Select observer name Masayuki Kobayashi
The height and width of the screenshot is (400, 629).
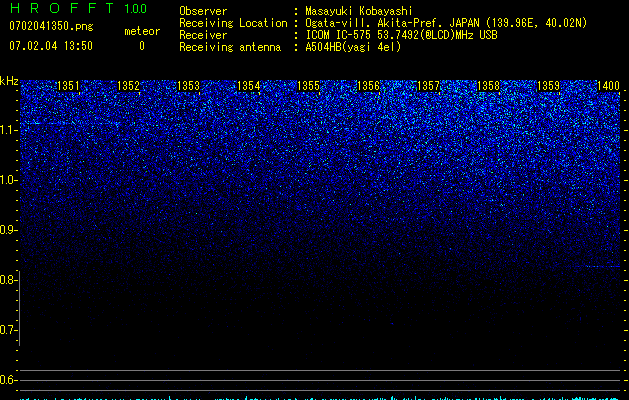click(359, 11)
